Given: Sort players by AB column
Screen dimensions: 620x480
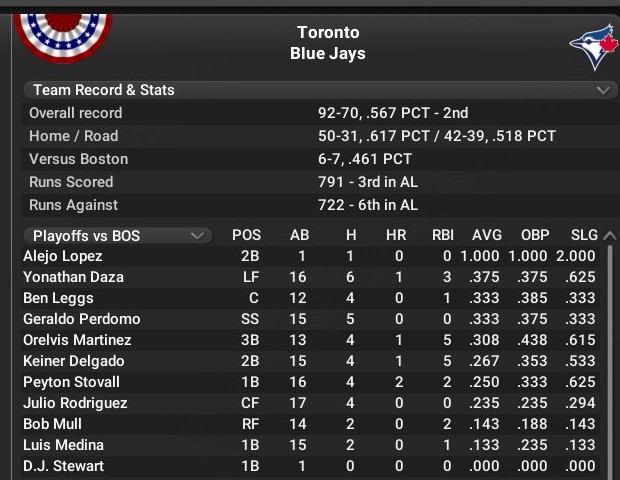Looking at the screenshot, I should [299, 236].
